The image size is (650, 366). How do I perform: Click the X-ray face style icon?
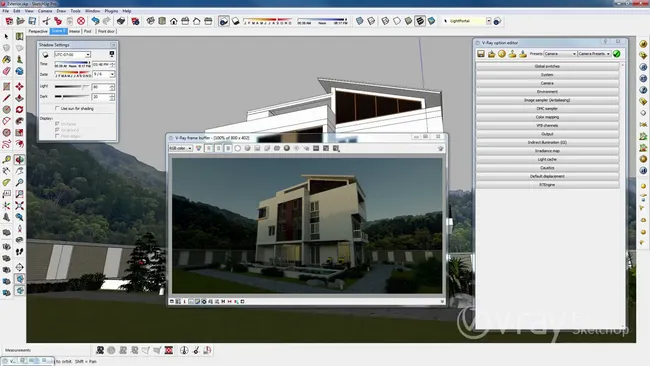359,21
